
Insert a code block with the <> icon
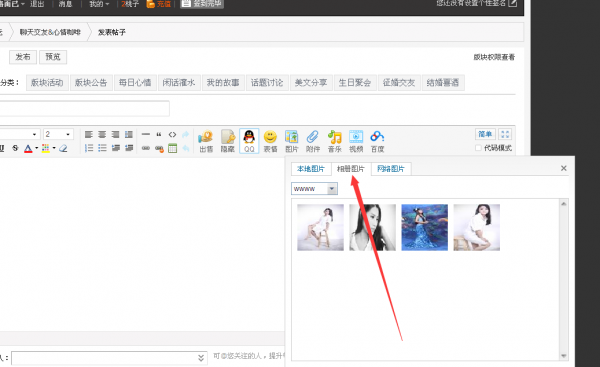[172, 134]
